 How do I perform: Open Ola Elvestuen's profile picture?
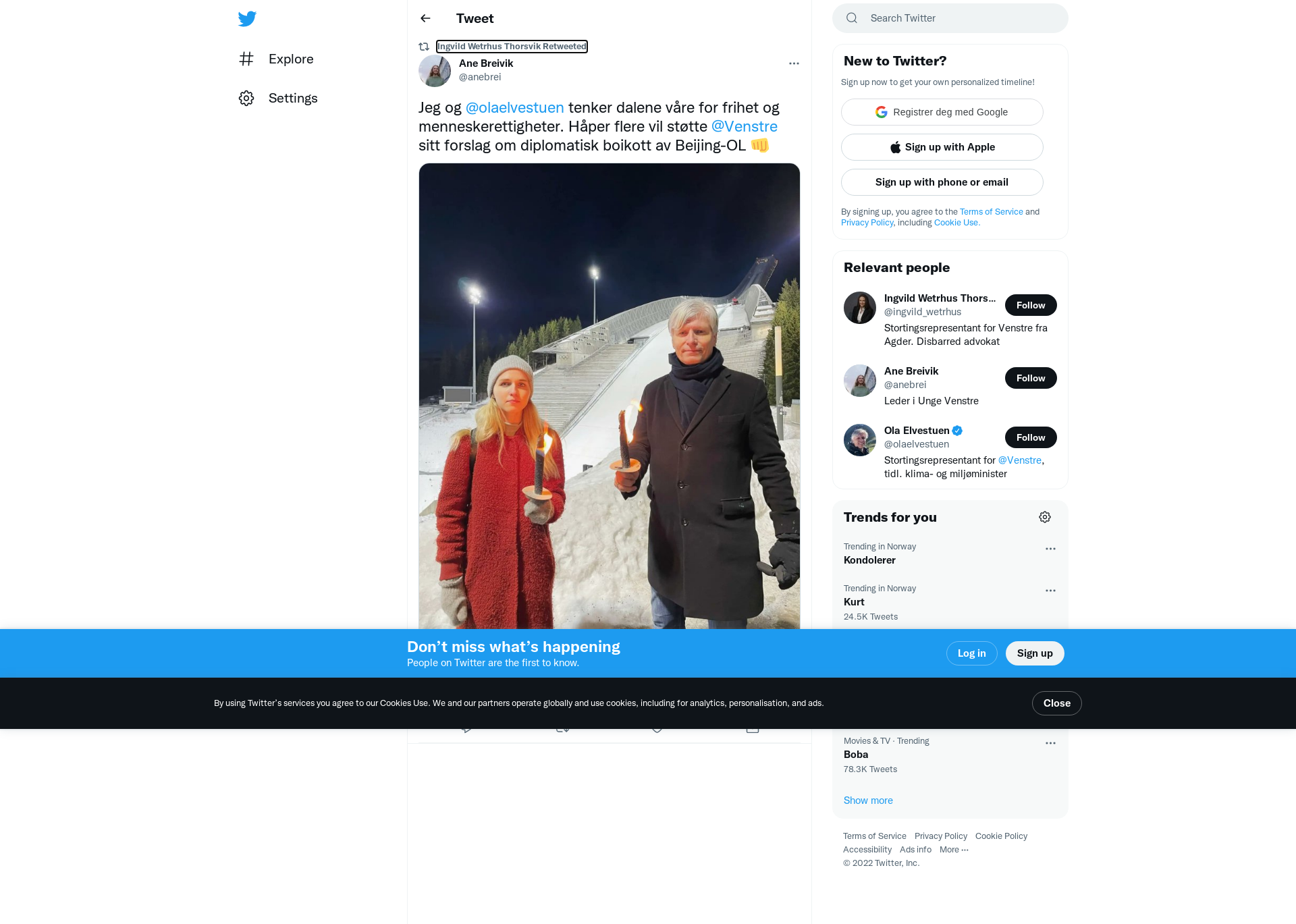click(x=860, y=440)
